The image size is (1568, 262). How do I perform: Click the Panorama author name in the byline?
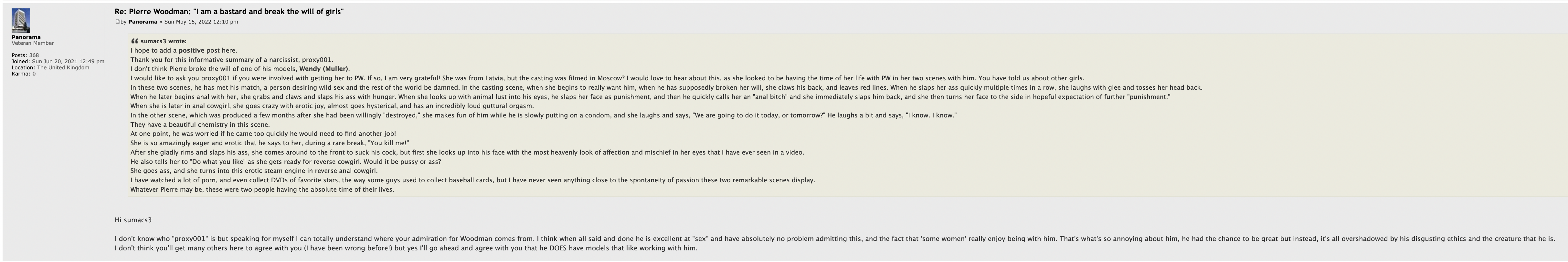(x=143, y=22)
